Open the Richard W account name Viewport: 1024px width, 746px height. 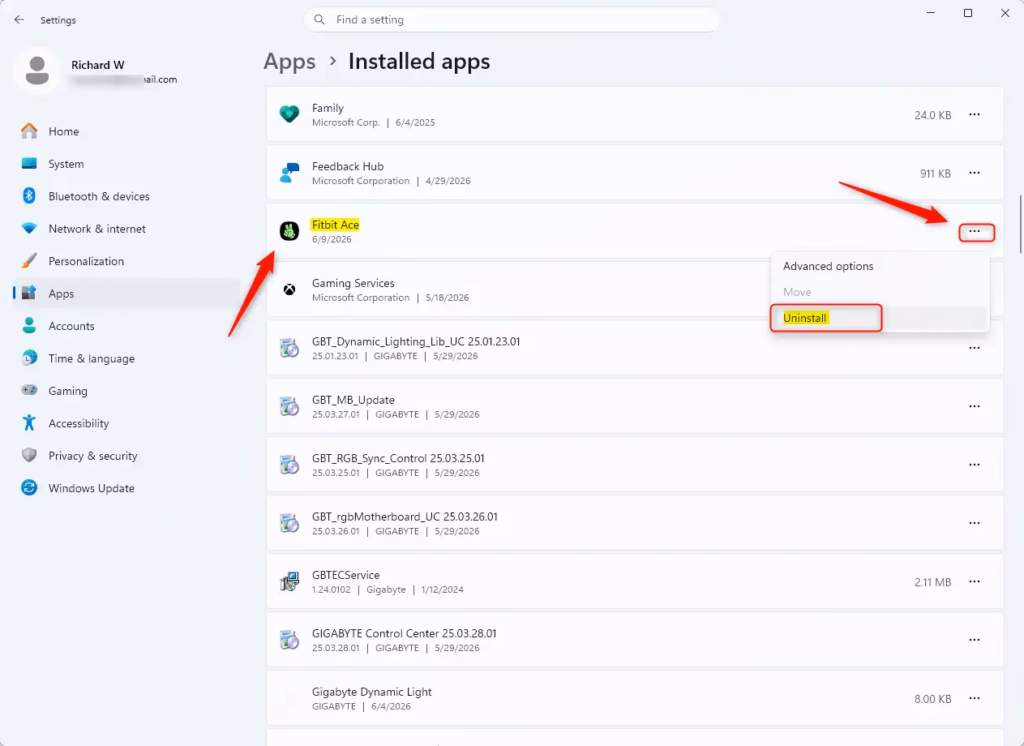[x=97, y=65]
